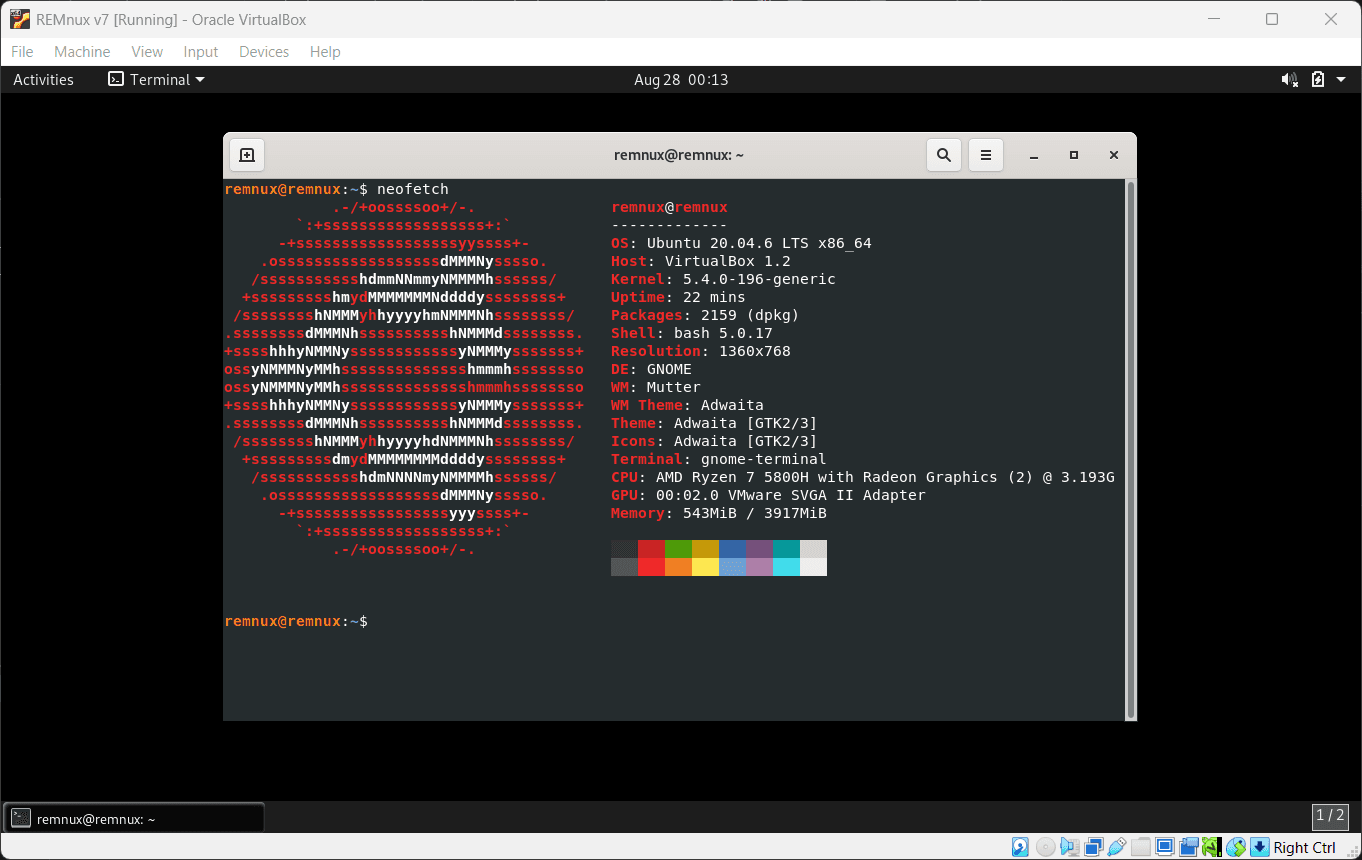Click the Host: VirtualBox 1.2 line
Image resolution: width=1362 pixels, height=860 pixels.
pyautogui.click(x=701, y=261)
